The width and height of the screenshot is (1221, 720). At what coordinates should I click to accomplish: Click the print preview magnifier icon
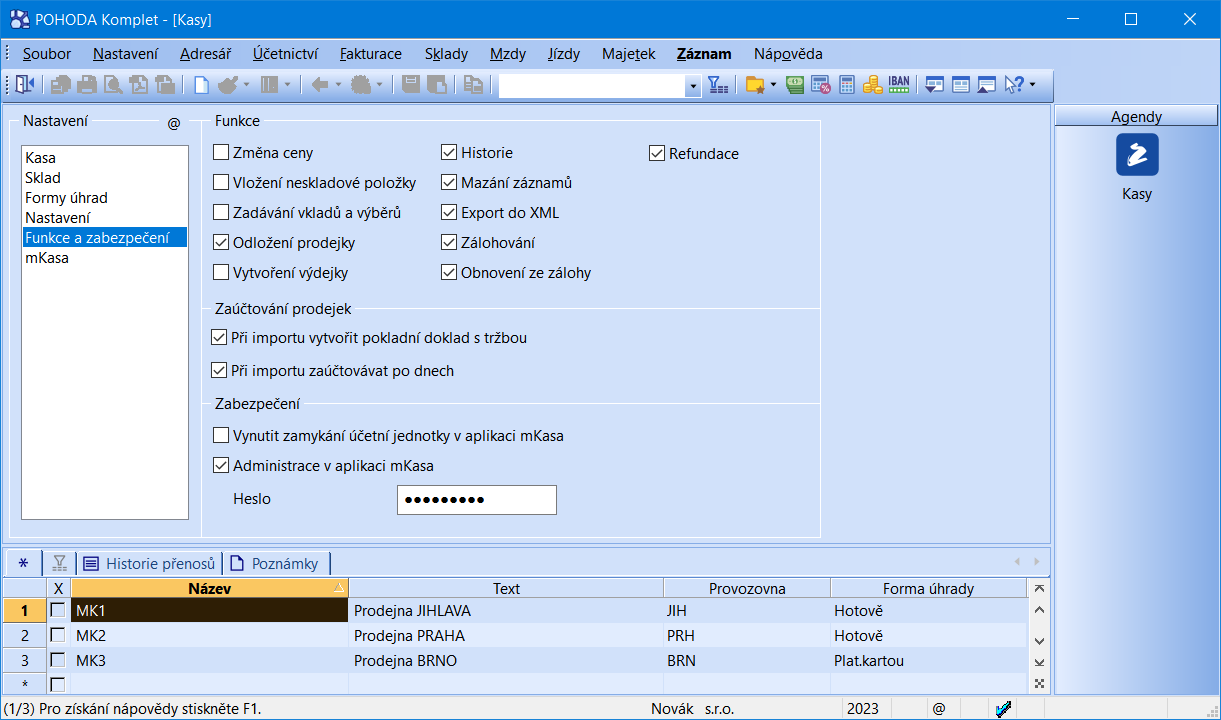(113, 85)
